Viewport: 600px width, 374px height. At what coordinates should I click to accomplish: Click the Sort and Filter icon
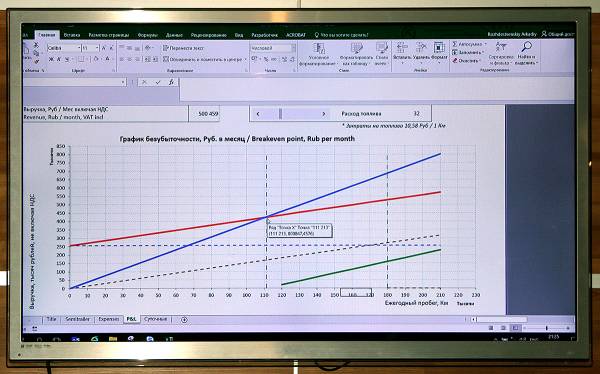click(501, 47)
